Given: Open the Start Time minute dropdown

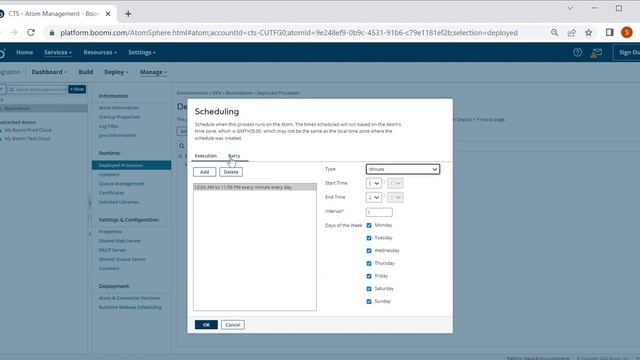Looking at the screenshot, I should point(395,183).
